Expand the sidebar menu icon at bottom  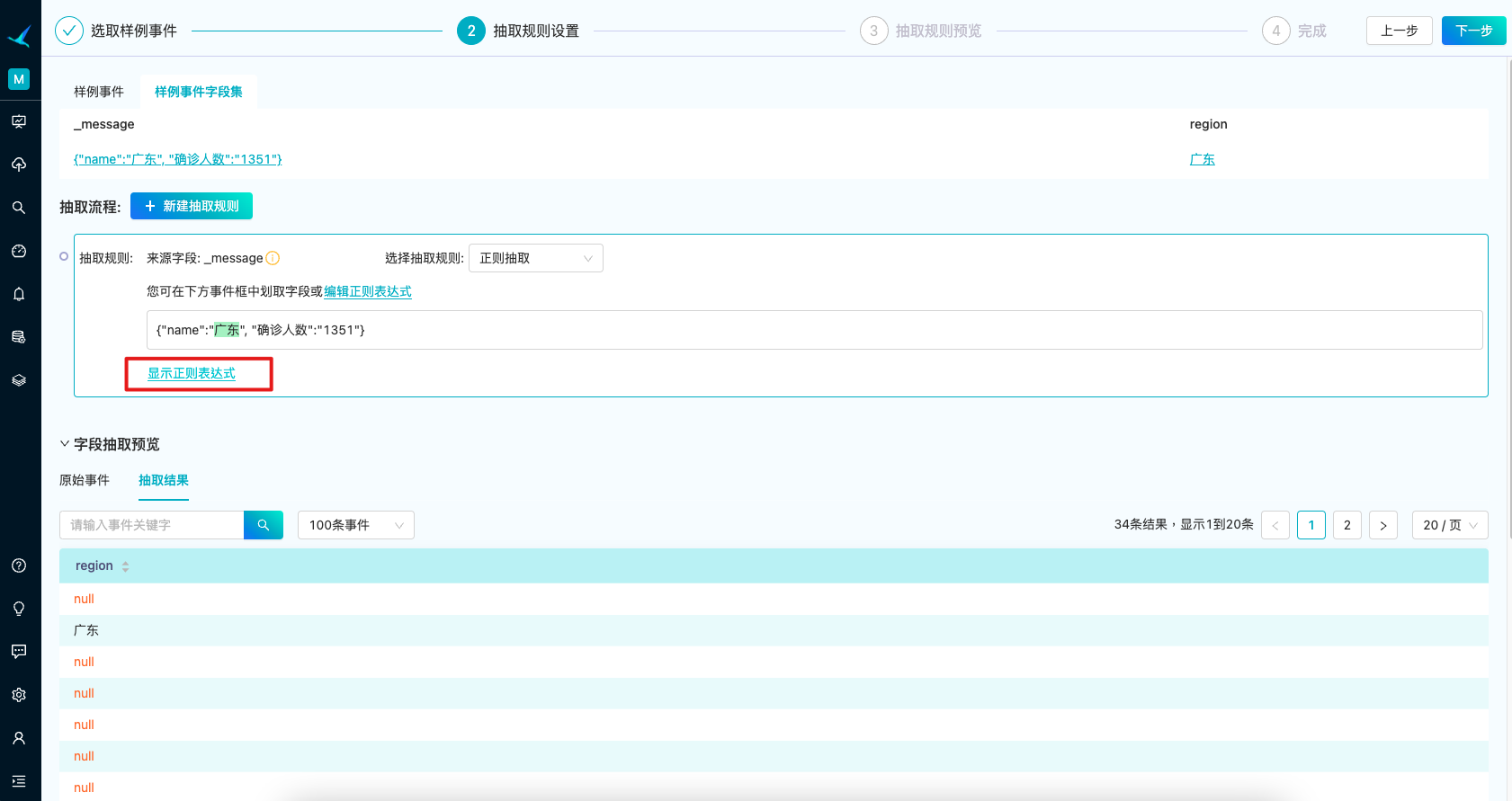(x=19, y=781)
